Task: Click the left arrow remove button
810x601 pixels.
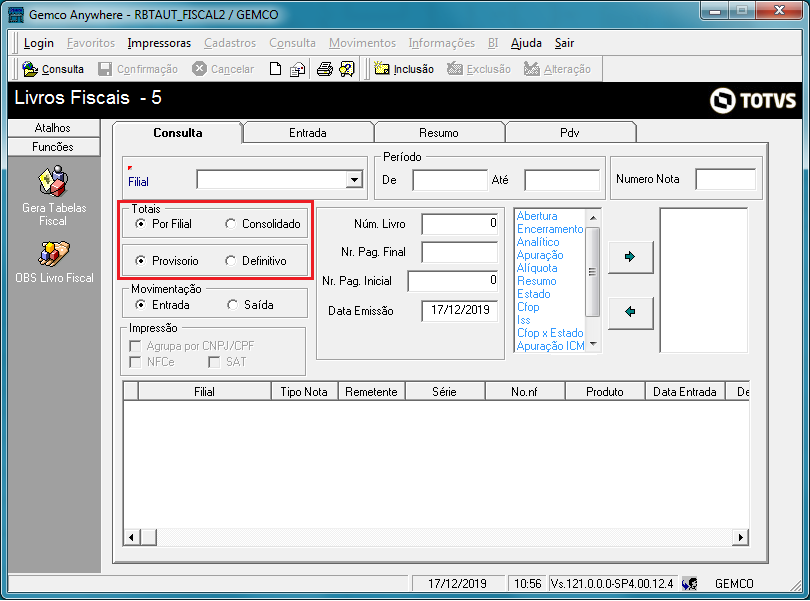Action: point(630,312)
